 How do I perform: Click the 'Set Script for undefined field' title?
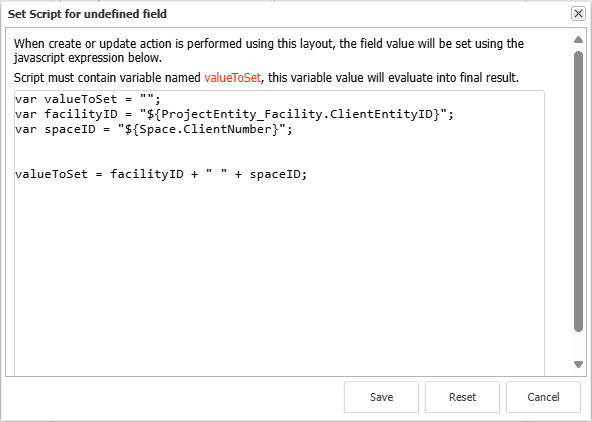tap(87, 14)
